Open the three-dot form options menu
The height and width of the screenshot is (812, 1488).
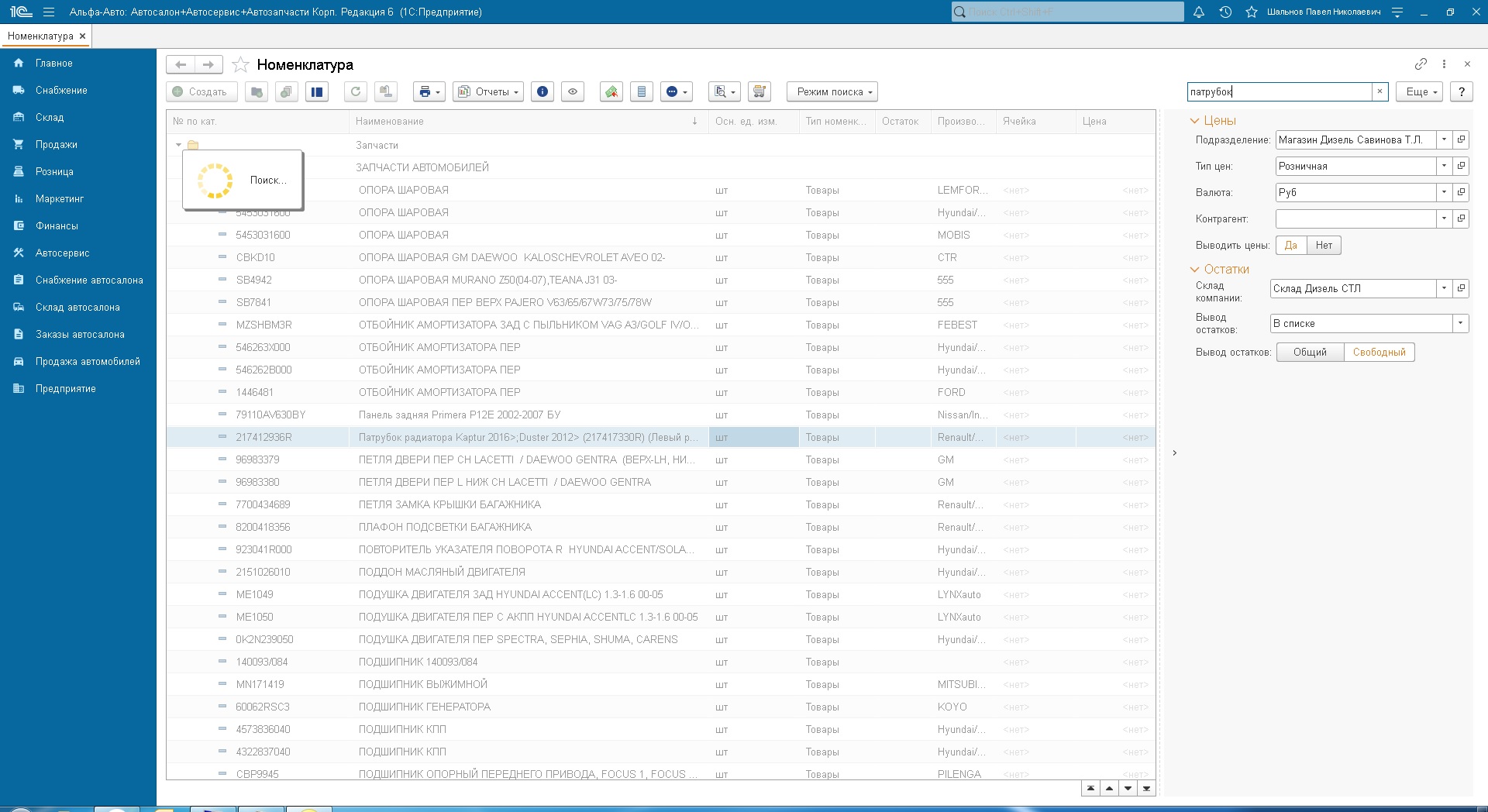(1444, 64)
